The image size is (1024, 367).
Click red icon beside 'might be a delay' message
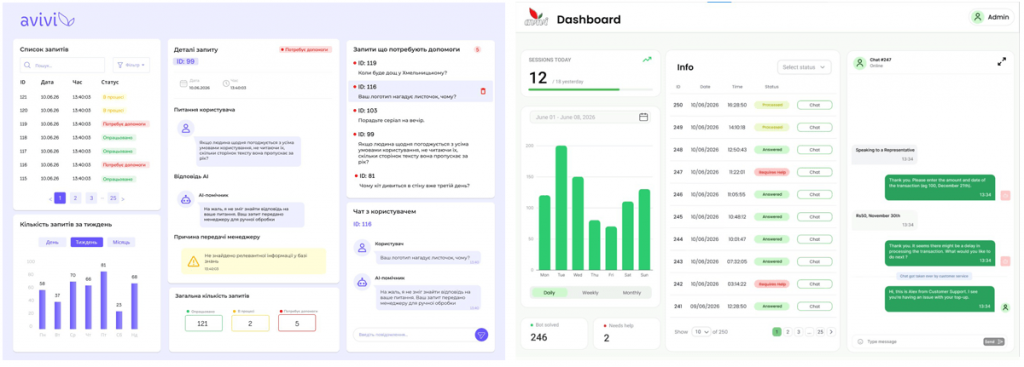(x=1005, y=261)
